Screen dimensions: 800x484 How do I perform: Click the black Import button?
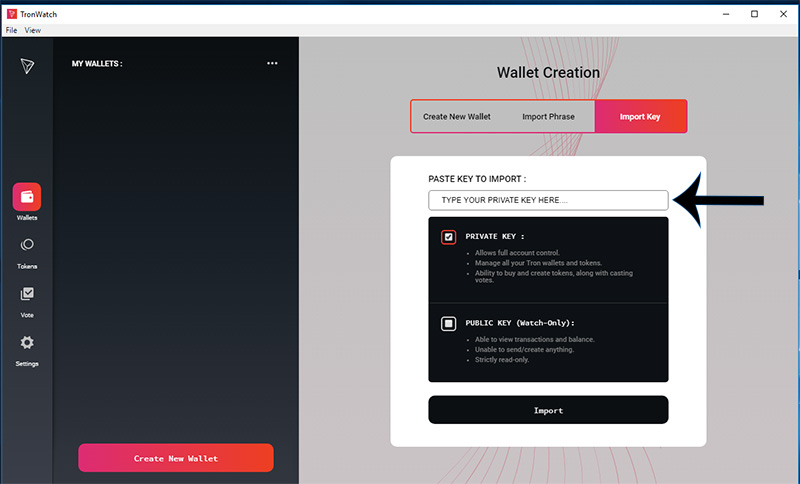click(x=548, y=410)
